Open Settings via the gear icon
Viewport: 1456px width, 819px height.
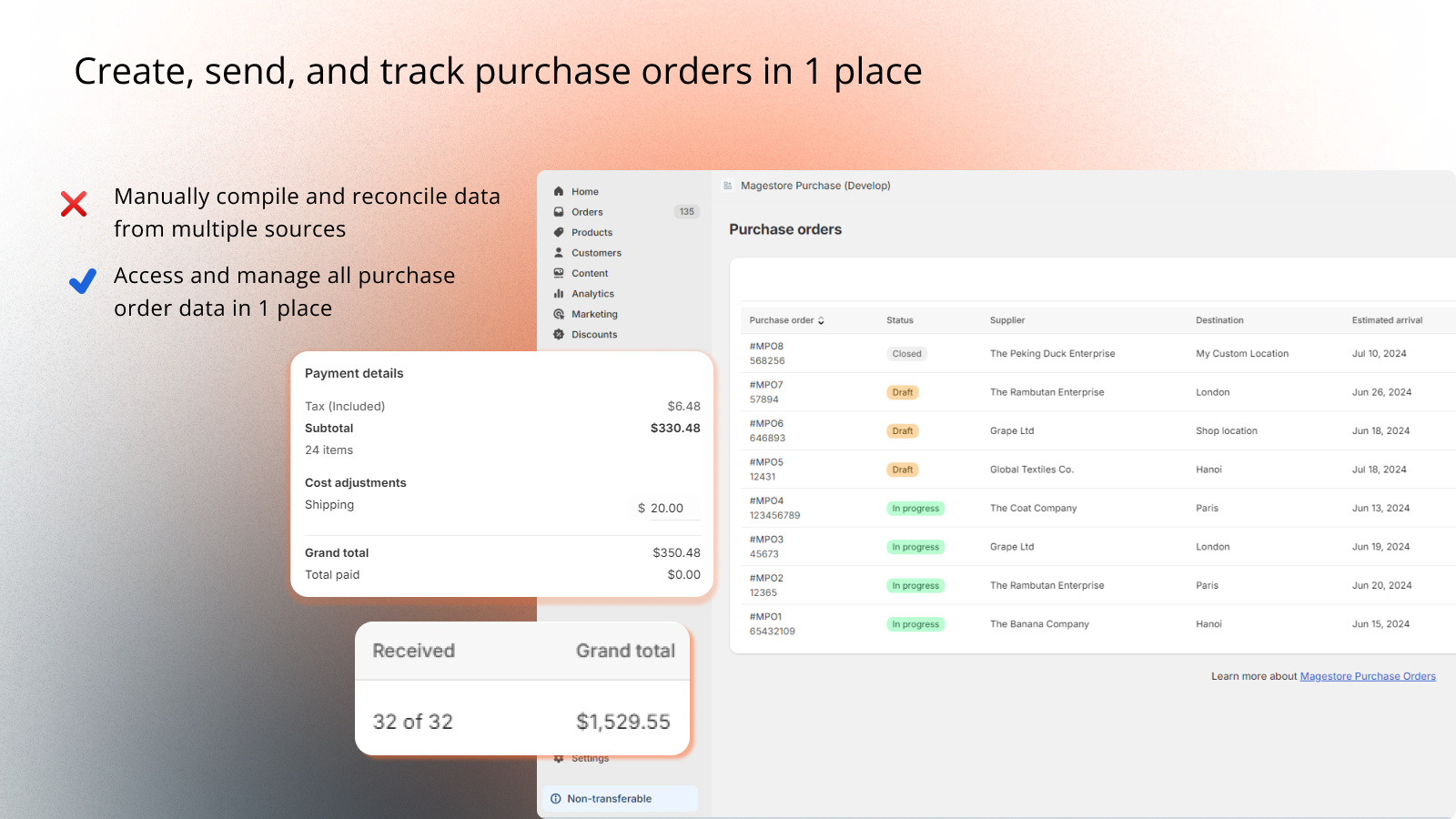[558, 757]
